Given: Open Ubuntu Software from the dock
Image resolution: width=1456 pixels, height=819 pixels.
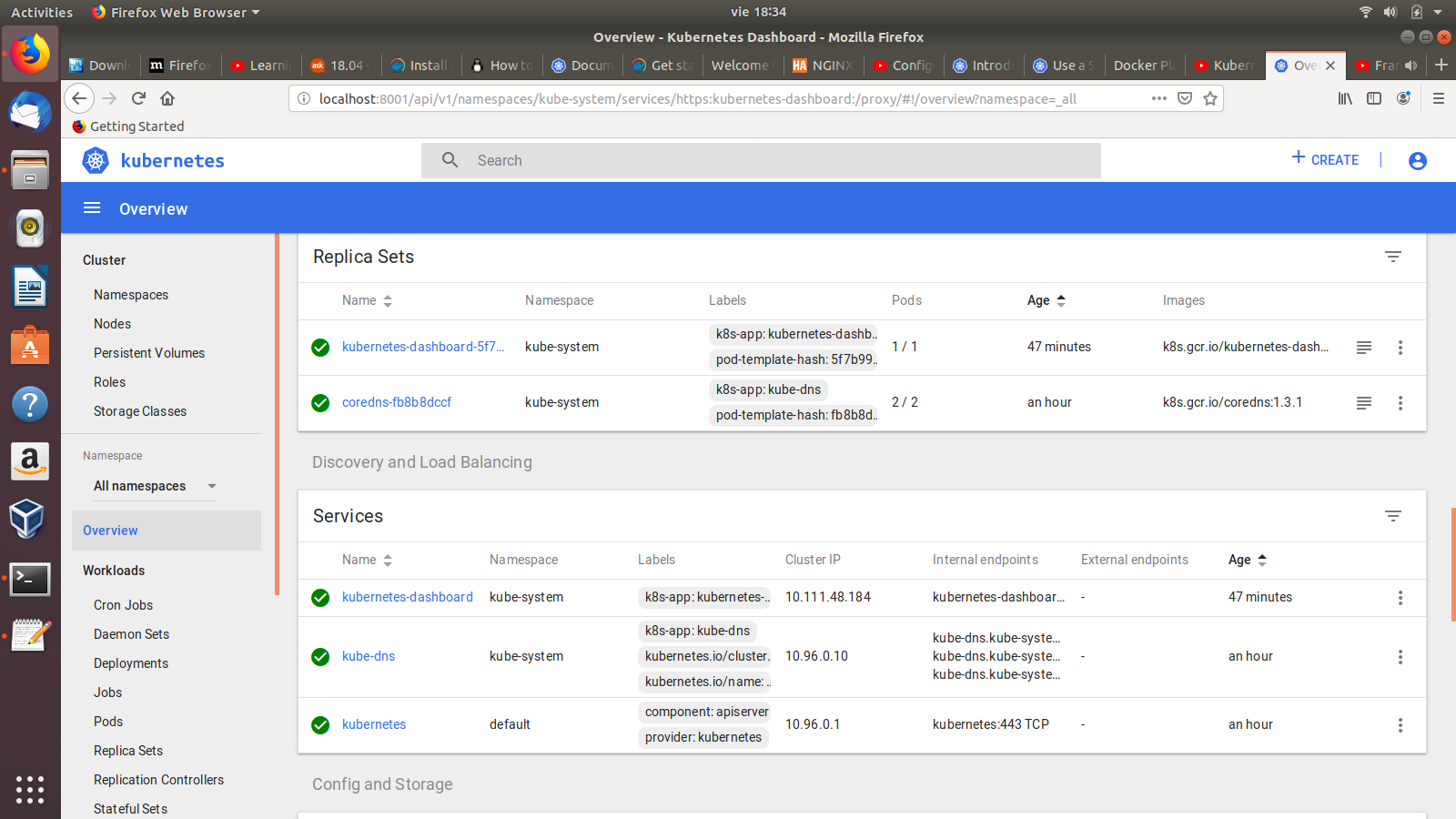Looking at the screenshot, I should tap(30, 346).
